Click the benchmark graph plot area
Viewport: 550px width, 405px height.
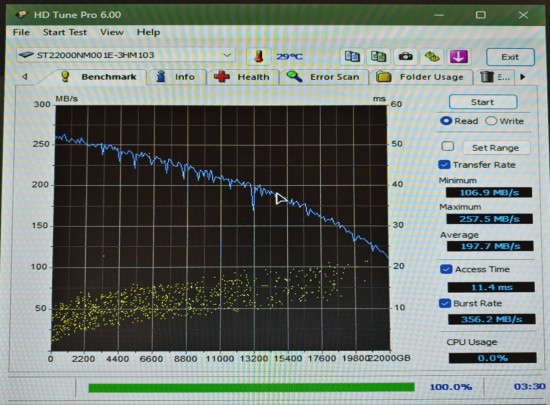click(x=221, y=228)
